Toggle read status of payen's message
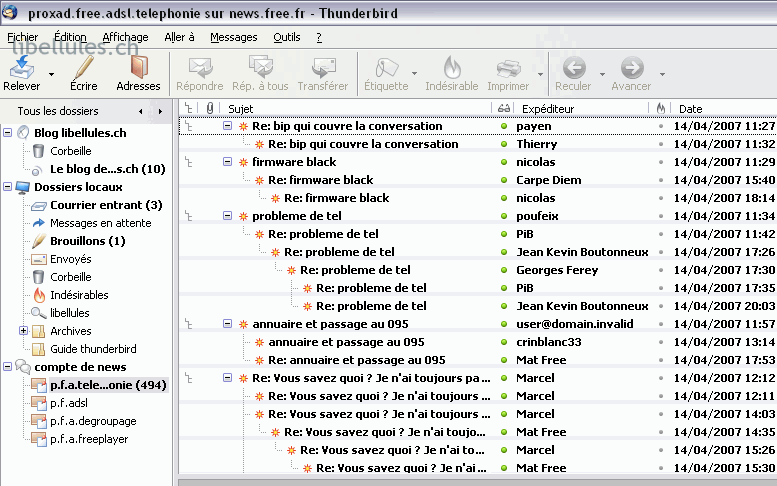This screenshot has height=486, width=777. pyautogui.click(x=504, y=126)
